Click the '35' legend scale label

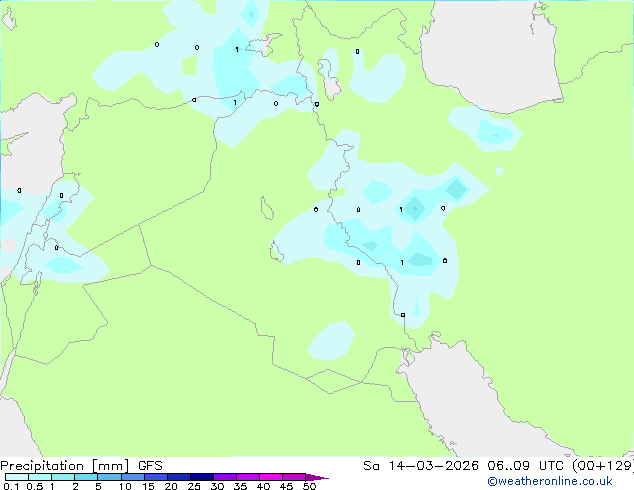pos(240,486)
